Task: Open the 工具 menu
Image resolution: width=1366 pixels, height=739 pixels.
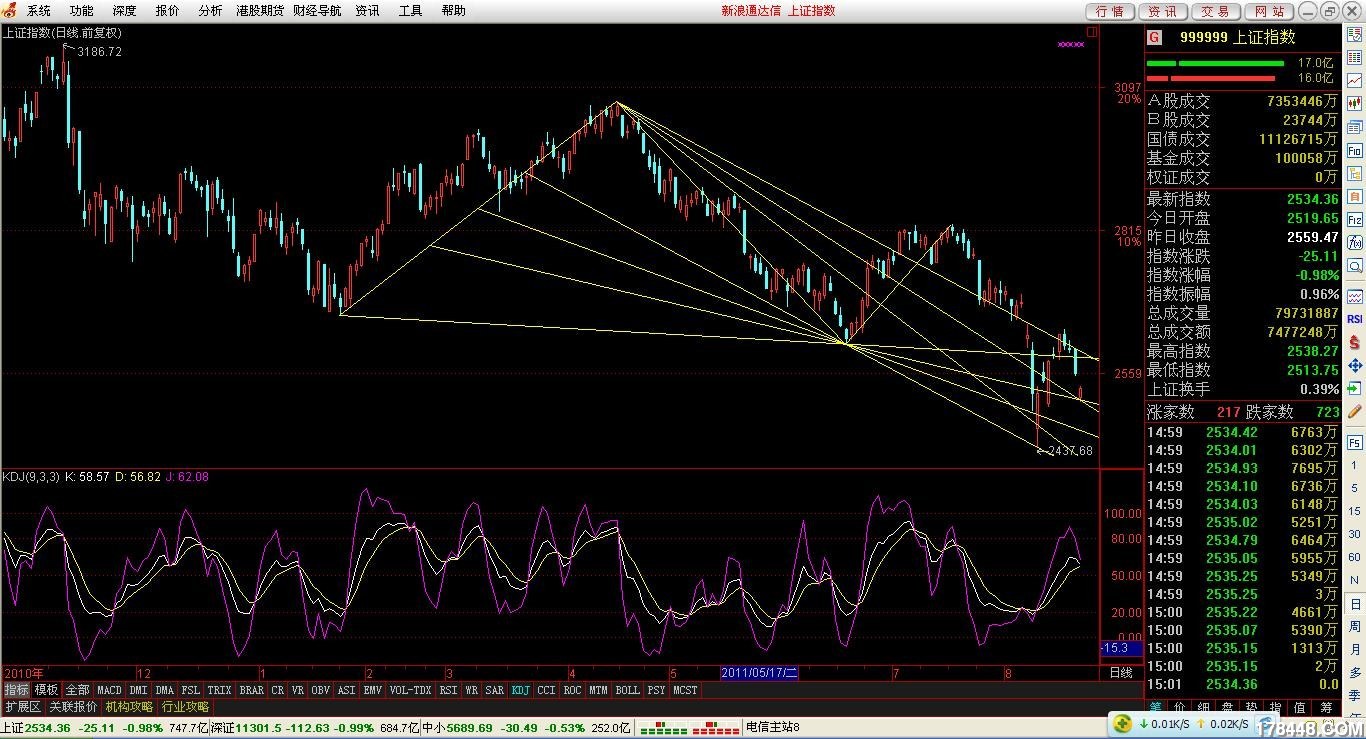Action: (410, 11)
